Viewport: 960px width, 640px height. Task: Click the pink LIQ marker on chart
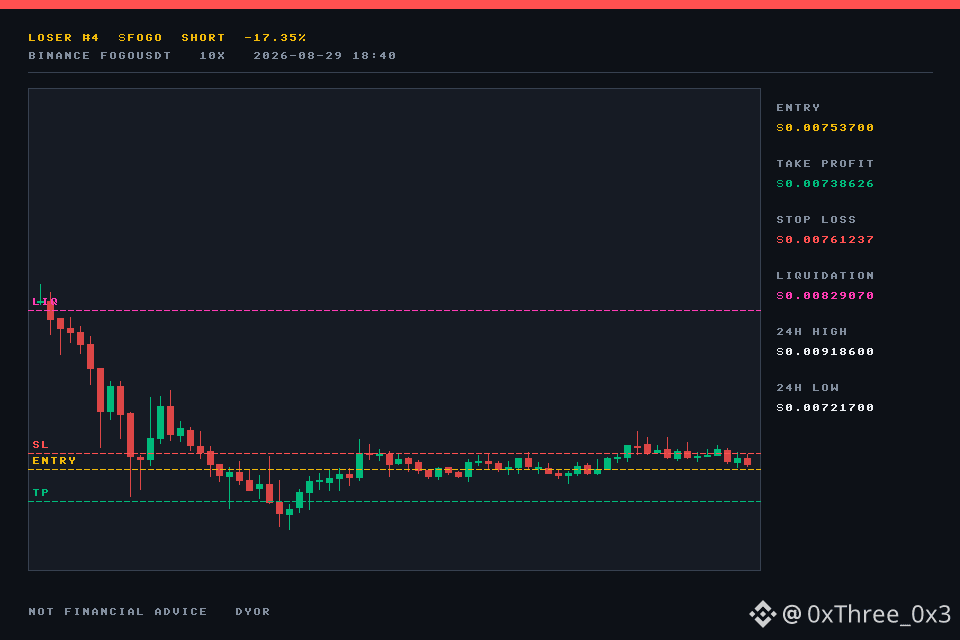click(45, 301)
